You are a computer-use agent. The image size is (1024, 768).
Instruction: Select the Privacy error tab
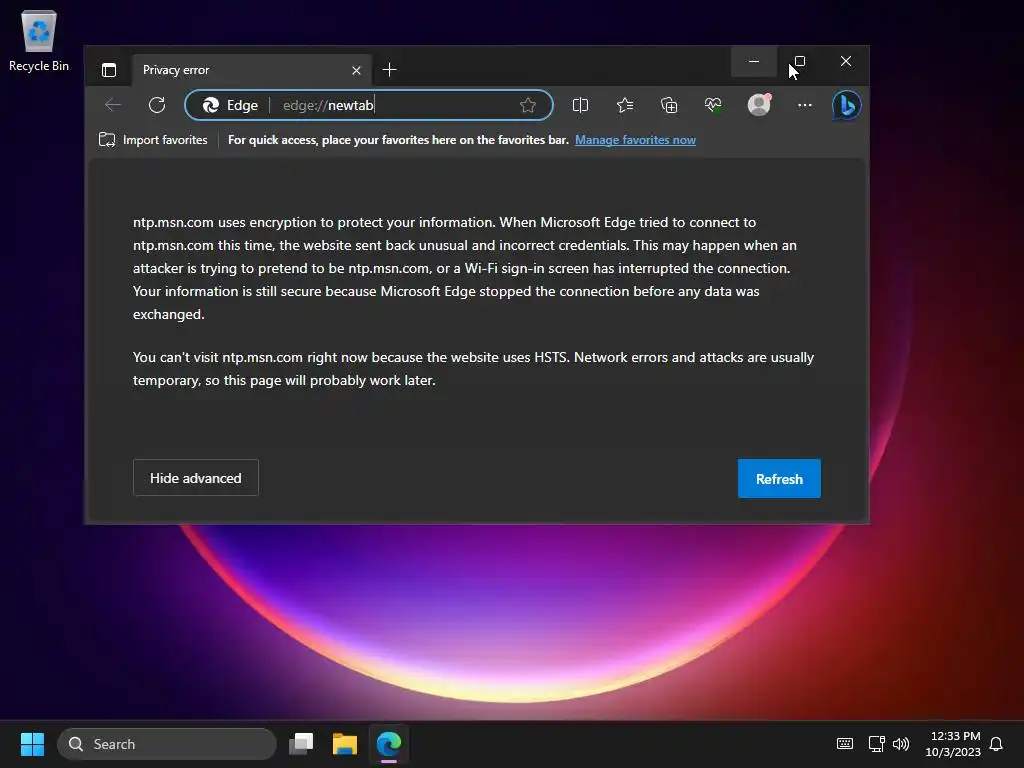pyautogui.click(x=252, y=70)
